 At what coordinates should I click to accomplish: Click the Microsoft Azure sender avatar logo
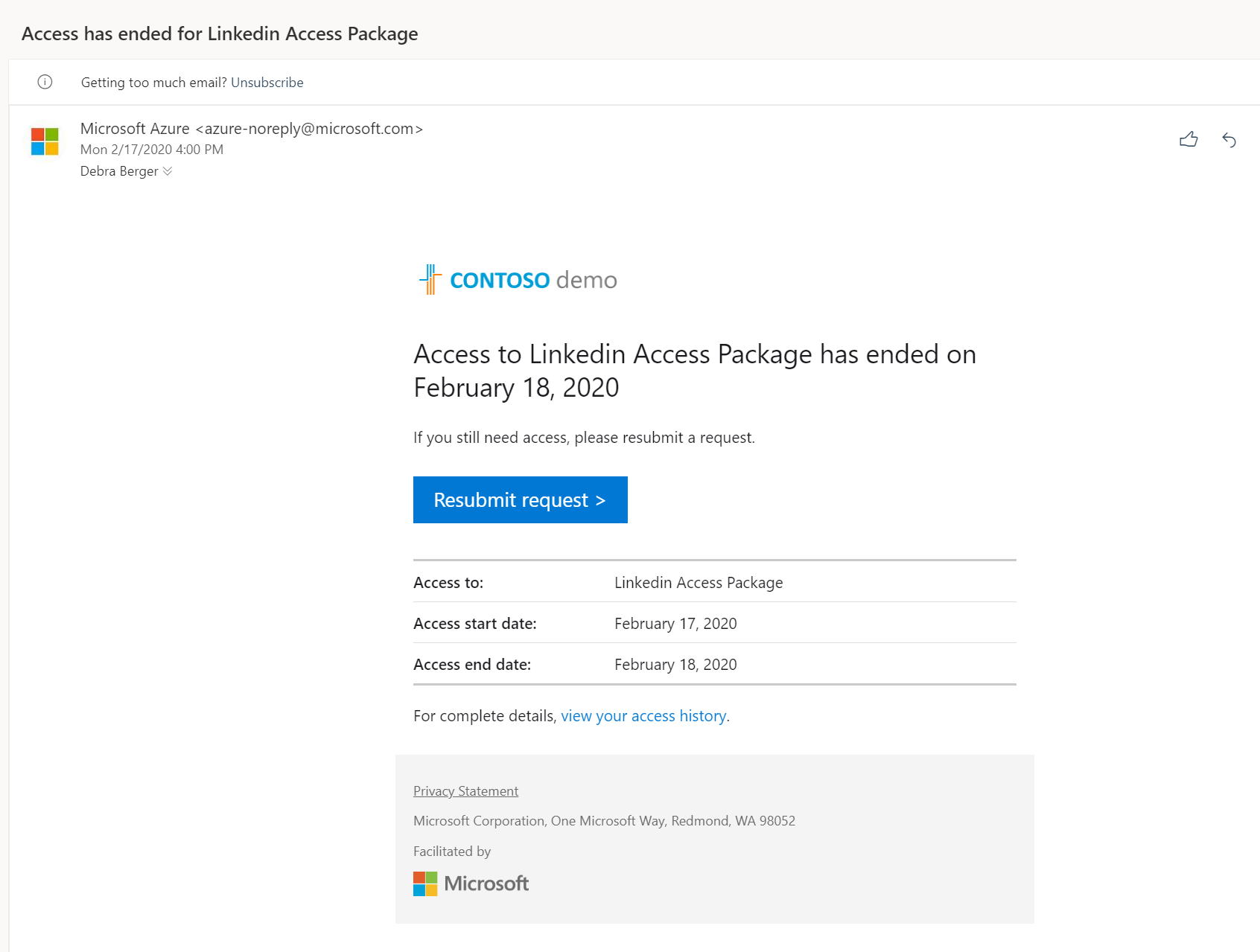(45, 141)
